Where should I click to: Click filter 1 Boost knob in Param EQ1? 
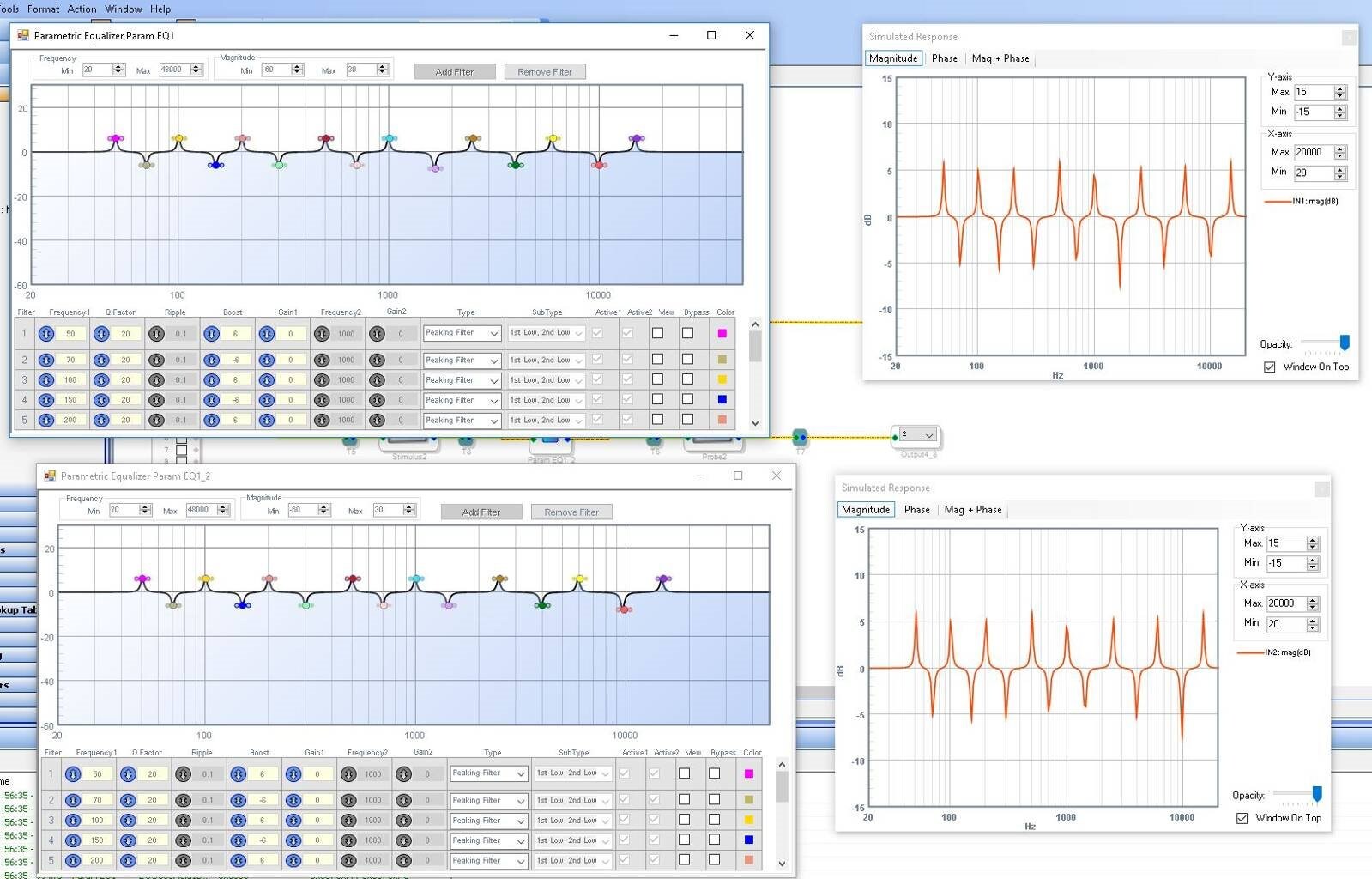pos(211,334)
